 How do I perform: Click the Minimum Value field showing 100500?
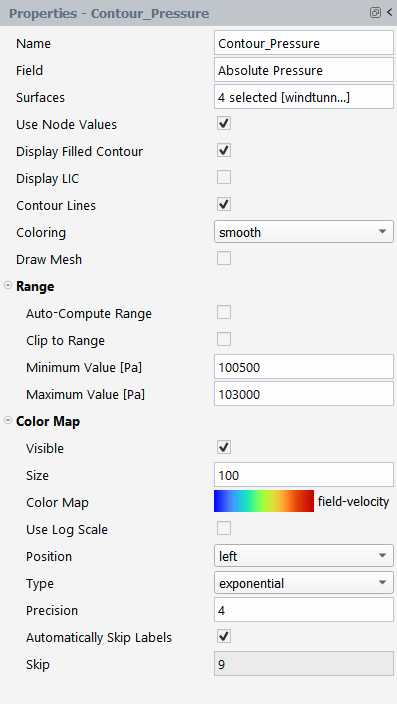coord(304,367)
